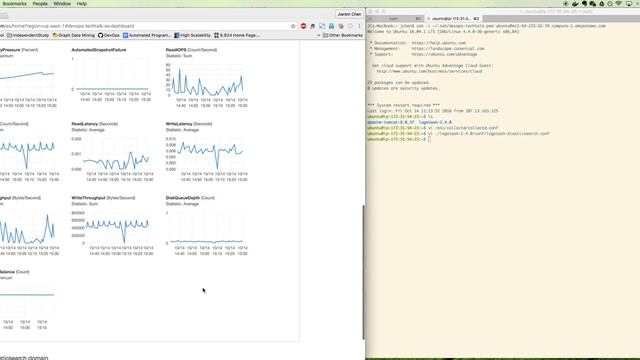Click the ReadLatency chart

112,158
